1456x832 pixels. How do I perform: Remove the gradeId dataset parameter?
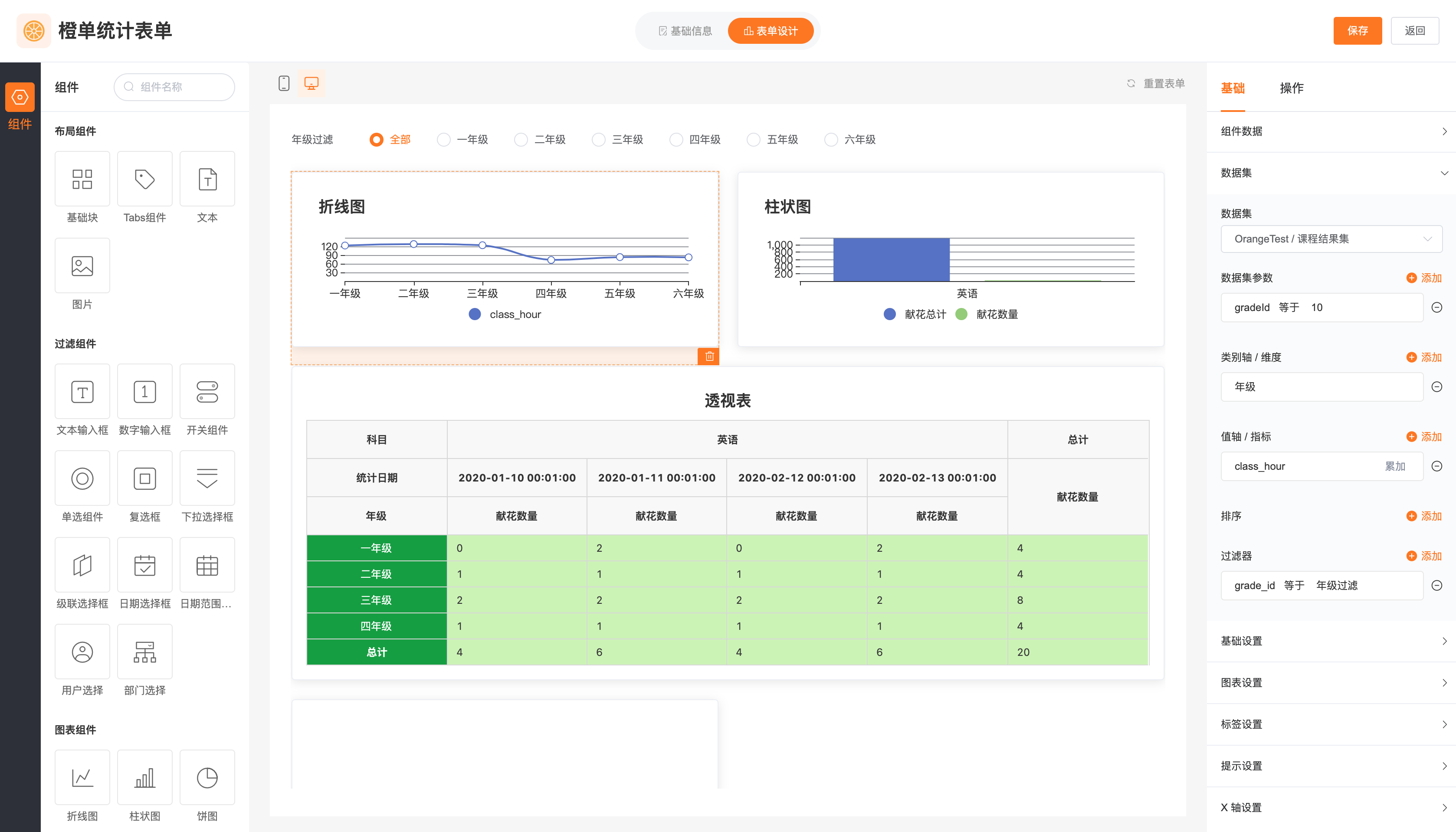pyautogui.click(x=1436, y=308)
